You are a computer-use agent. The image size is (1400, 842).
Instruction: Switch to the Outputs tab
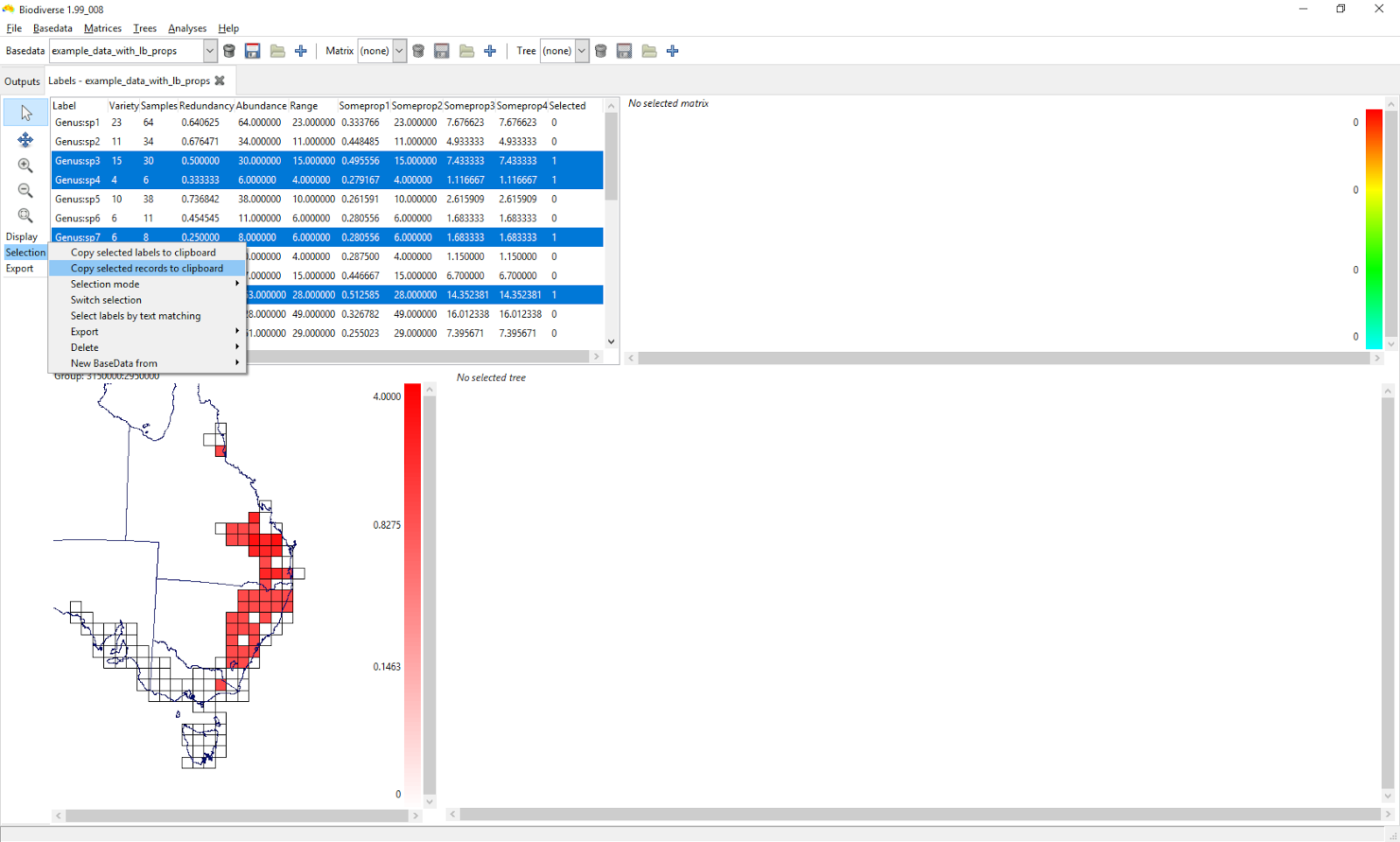tap(22, 81)
